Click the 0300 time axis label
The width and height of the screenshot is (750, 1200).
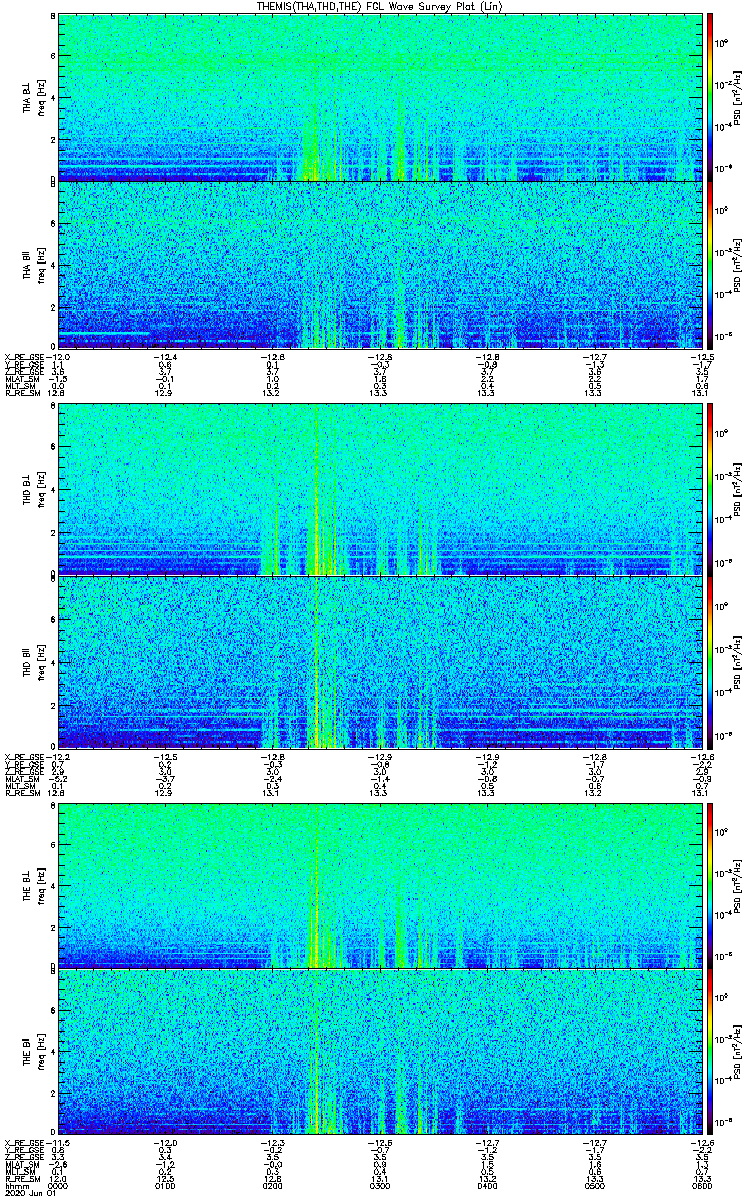[x=380, y=1185]
